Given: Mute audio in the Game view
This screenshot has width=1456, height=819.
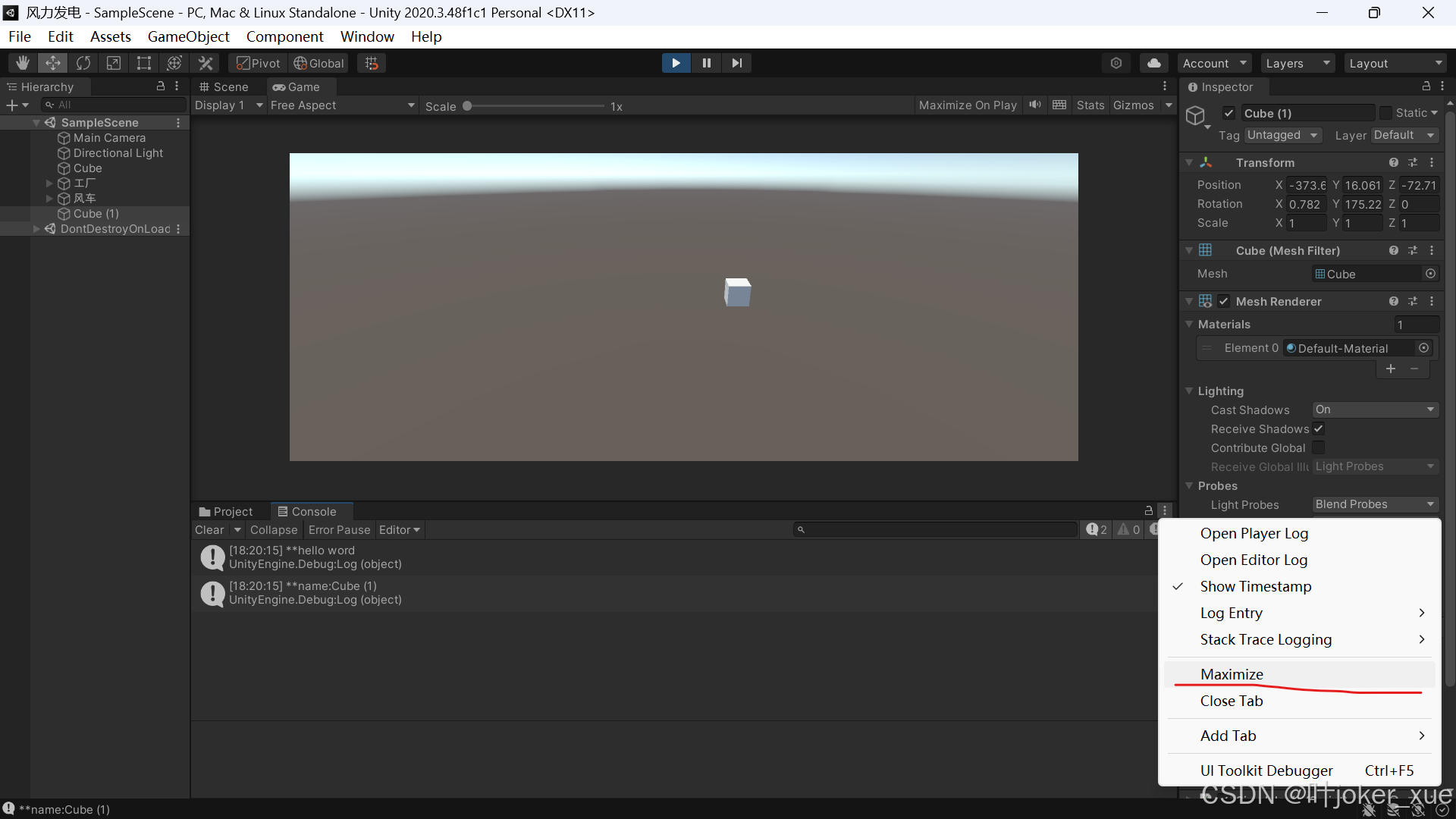Looking at the screenshot, I should coord(1035,105).
